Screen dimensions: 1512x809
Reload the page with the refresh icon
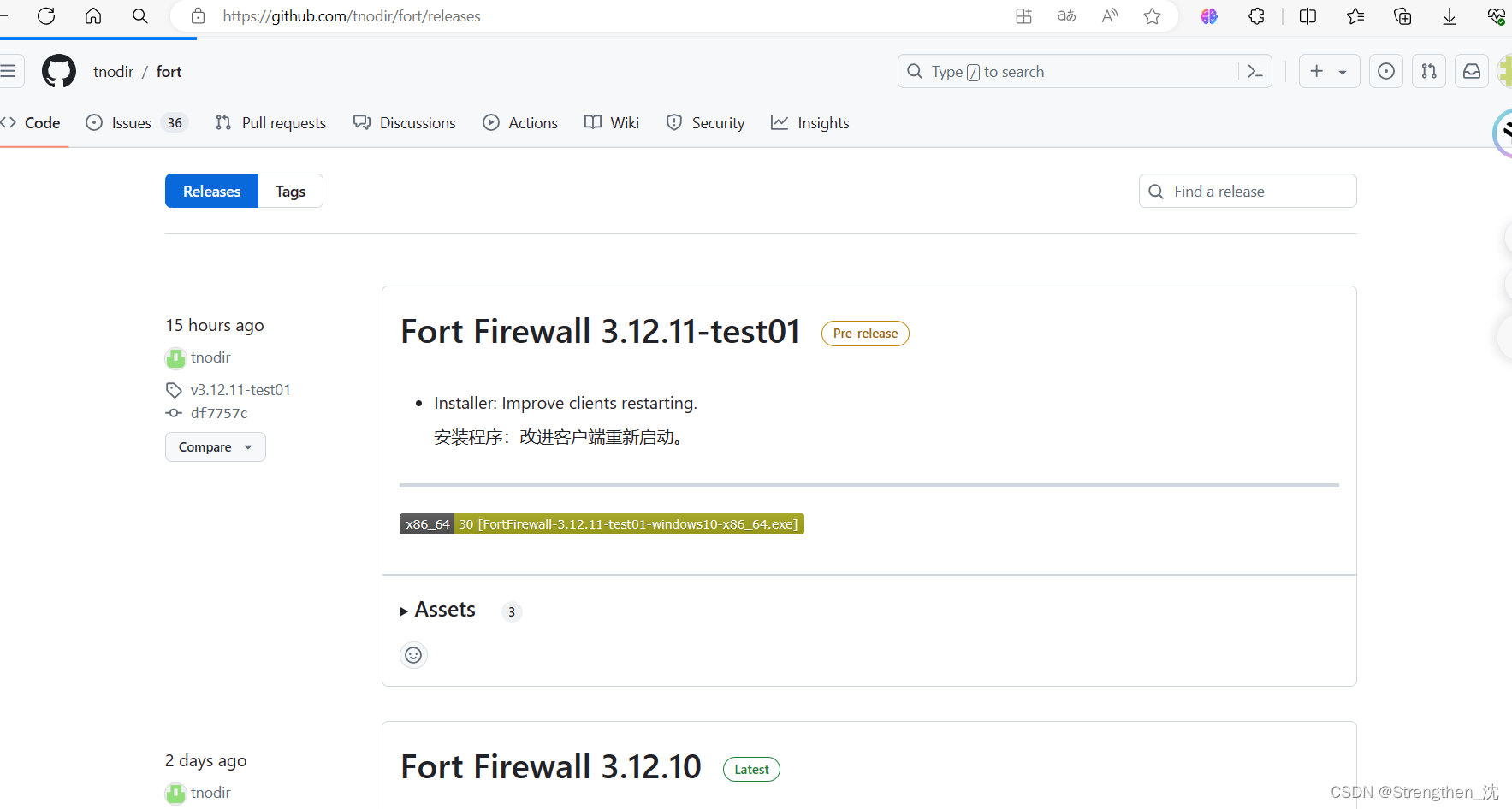point(46,16)
